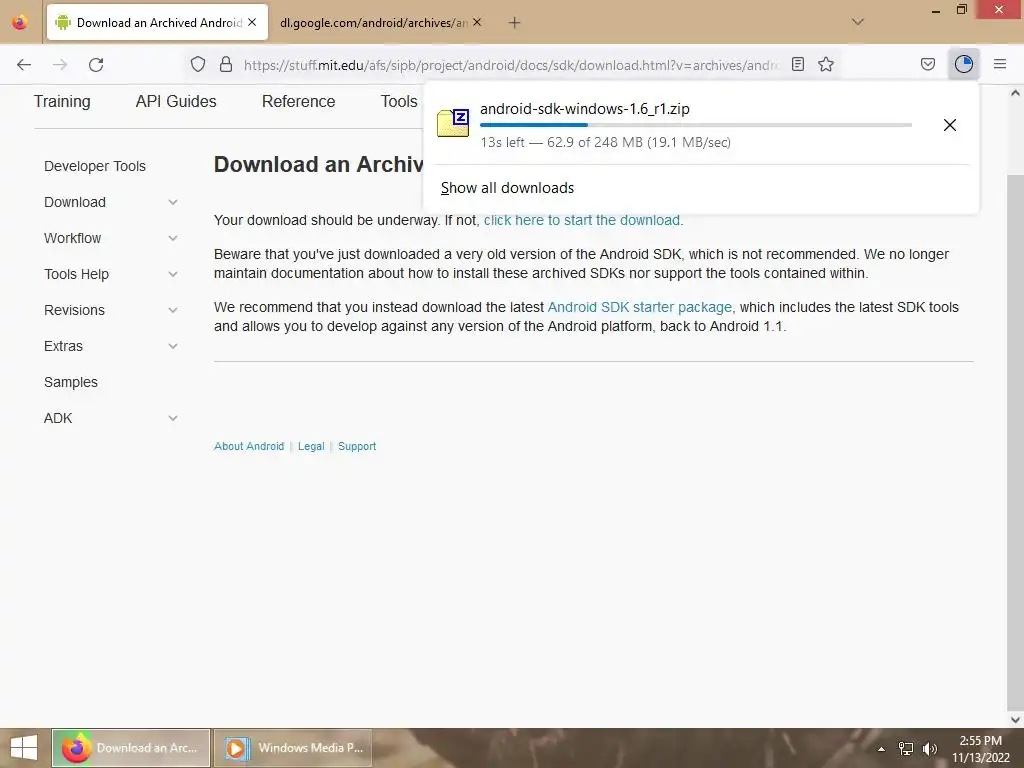This screenshot has width=1024, height=768.
Task: Open the volume speaker tray icon
Action: click(x=929, y=748)
